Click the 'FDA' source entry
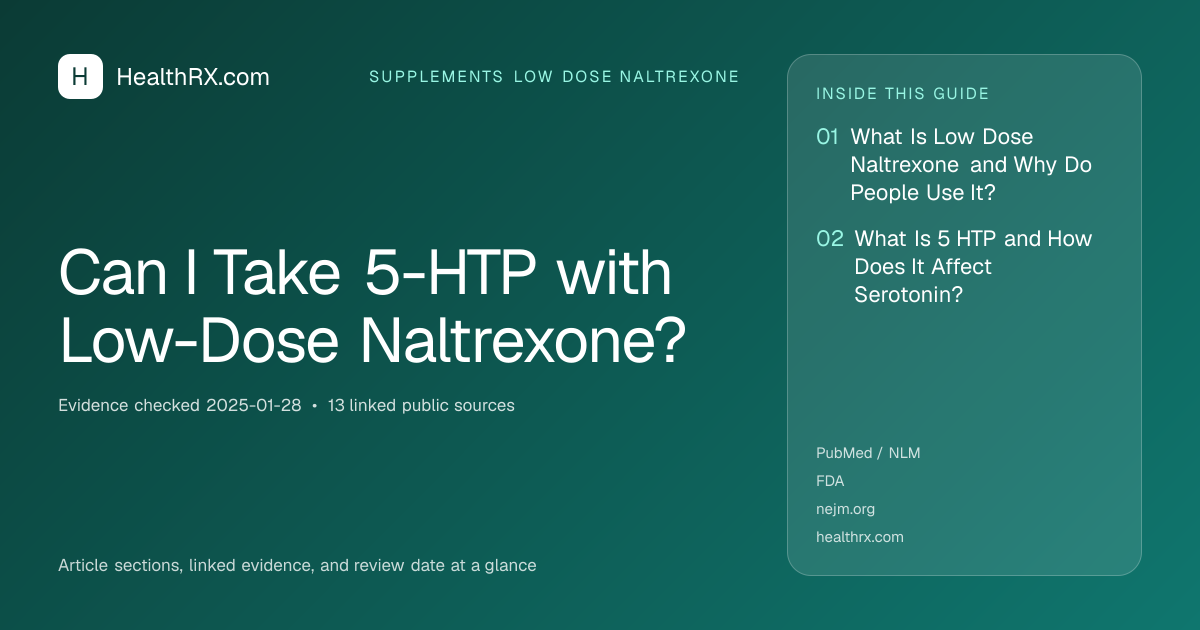 pyautogui.click(x=830, y=481)
